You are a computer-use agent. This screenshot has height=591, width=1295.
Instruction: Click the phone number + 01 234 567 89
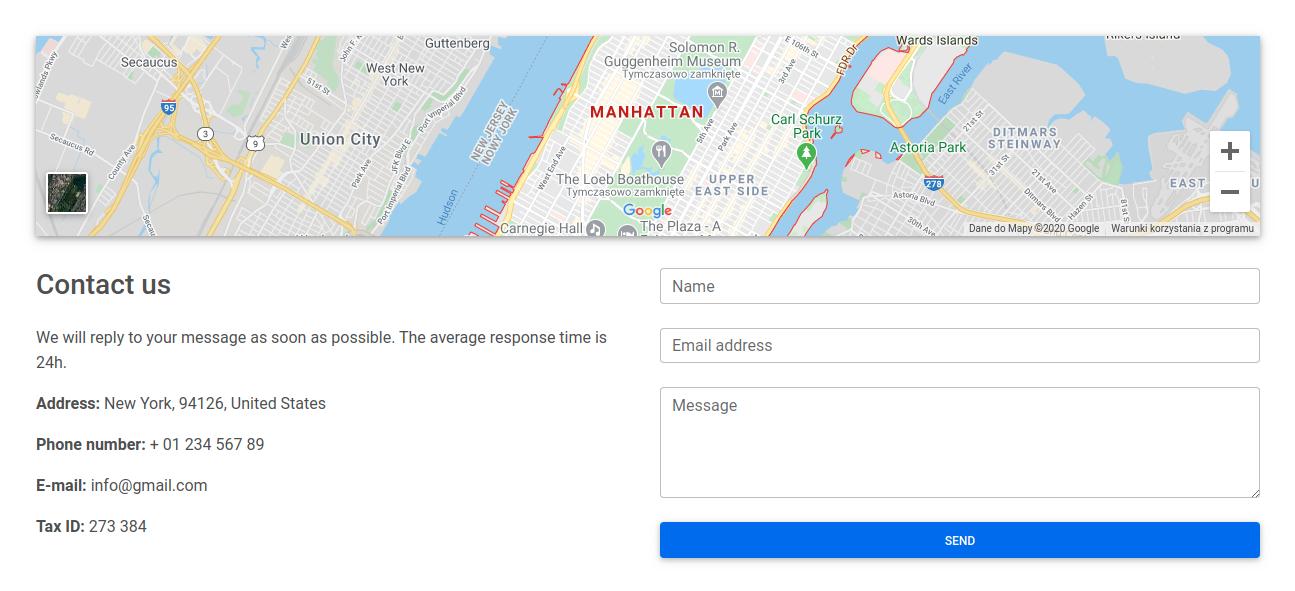207,444
